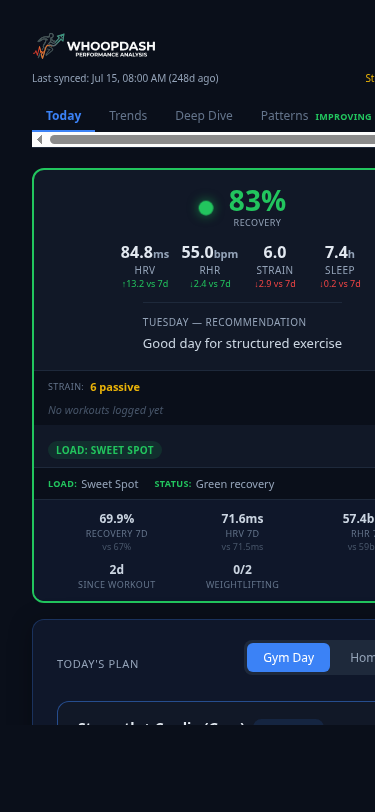Click the horizontal tab scrollbar thumb
This screenshot has height=812, width=375.
(212, 140)
